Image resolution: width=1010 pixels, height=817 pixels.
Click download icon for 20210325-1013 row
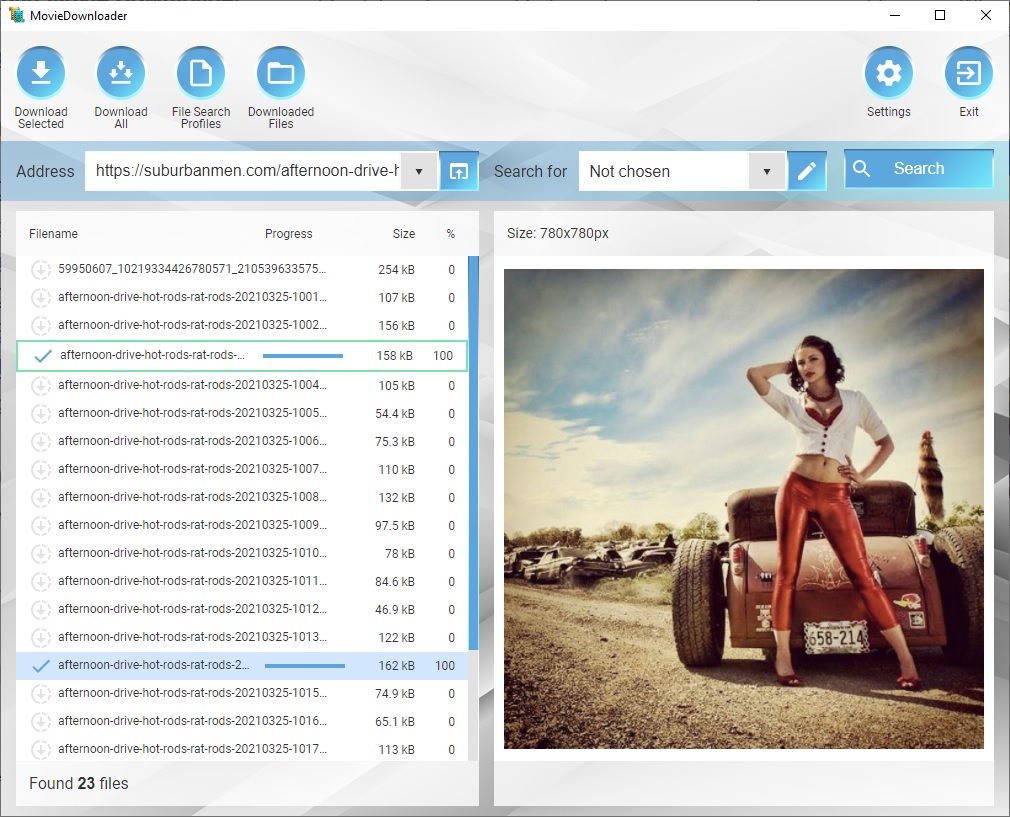coord(41,638)
